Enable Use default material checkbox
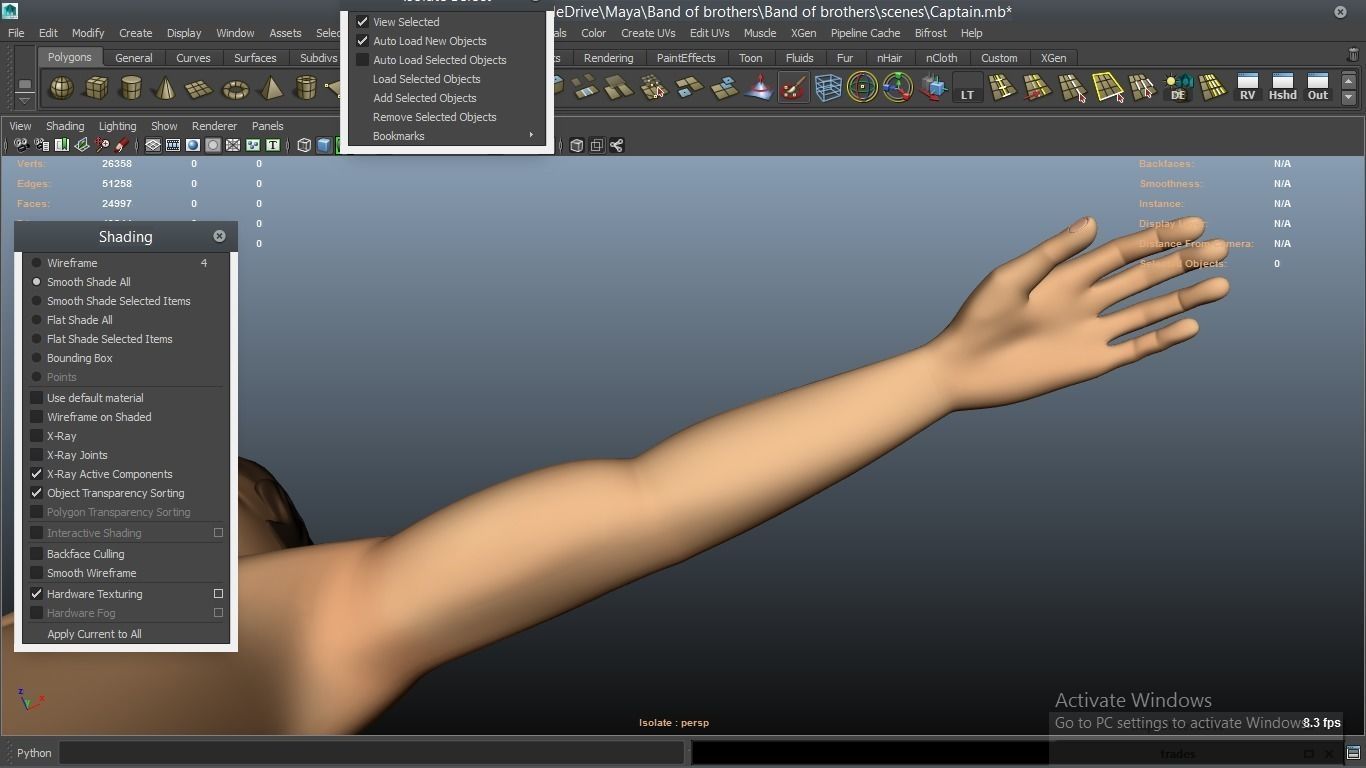Viewport: 1366px width, 768px height. [37, 398]
